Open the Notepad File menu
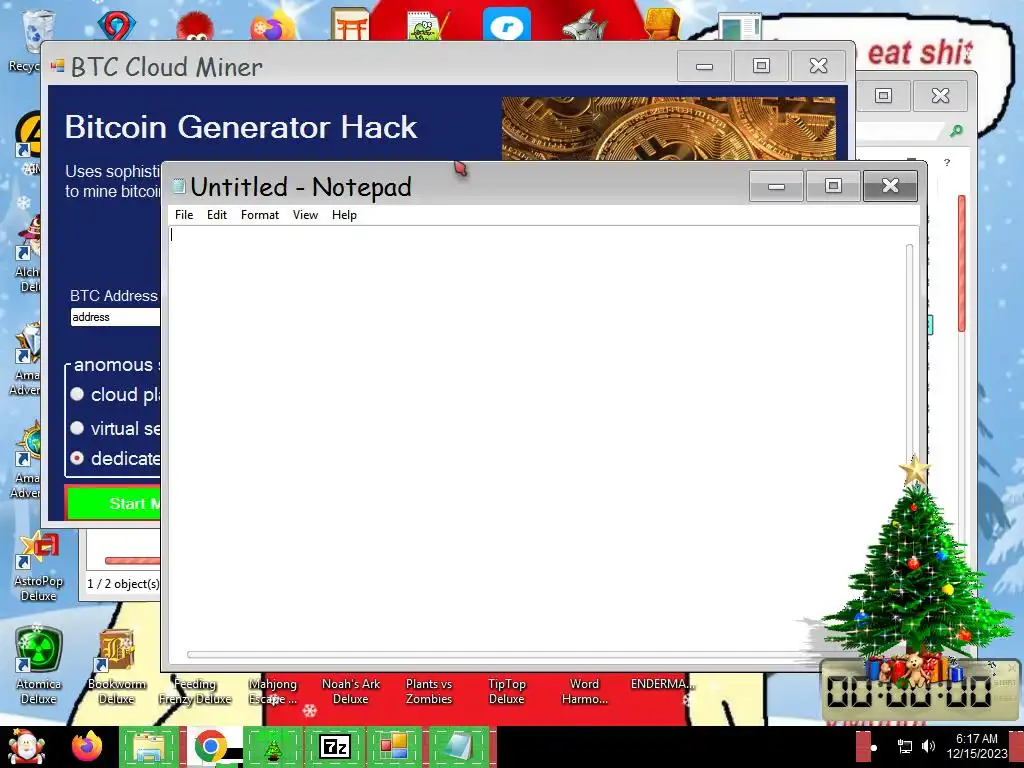1024x768 pixels. click(184, 215)
